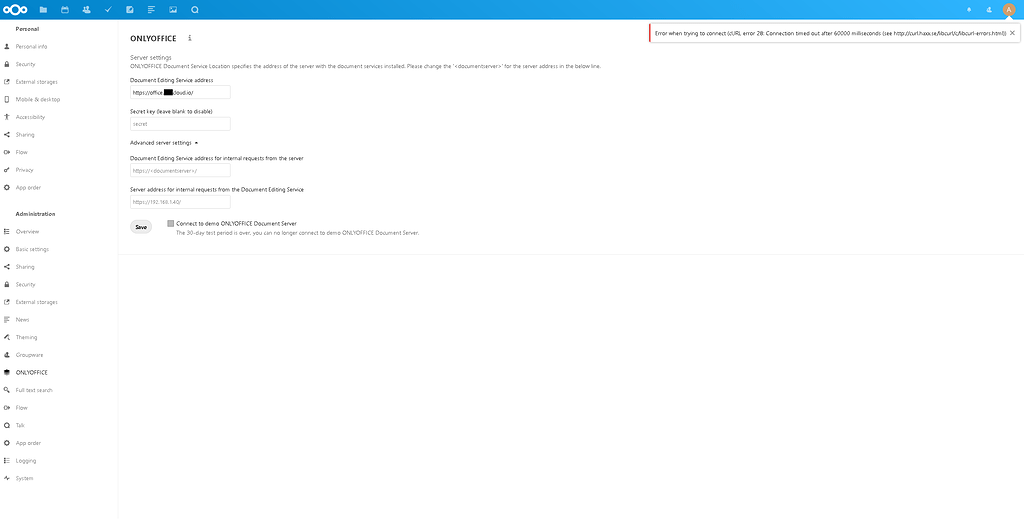
Task: Open the notifications bell icon
Action: (968, 10)
